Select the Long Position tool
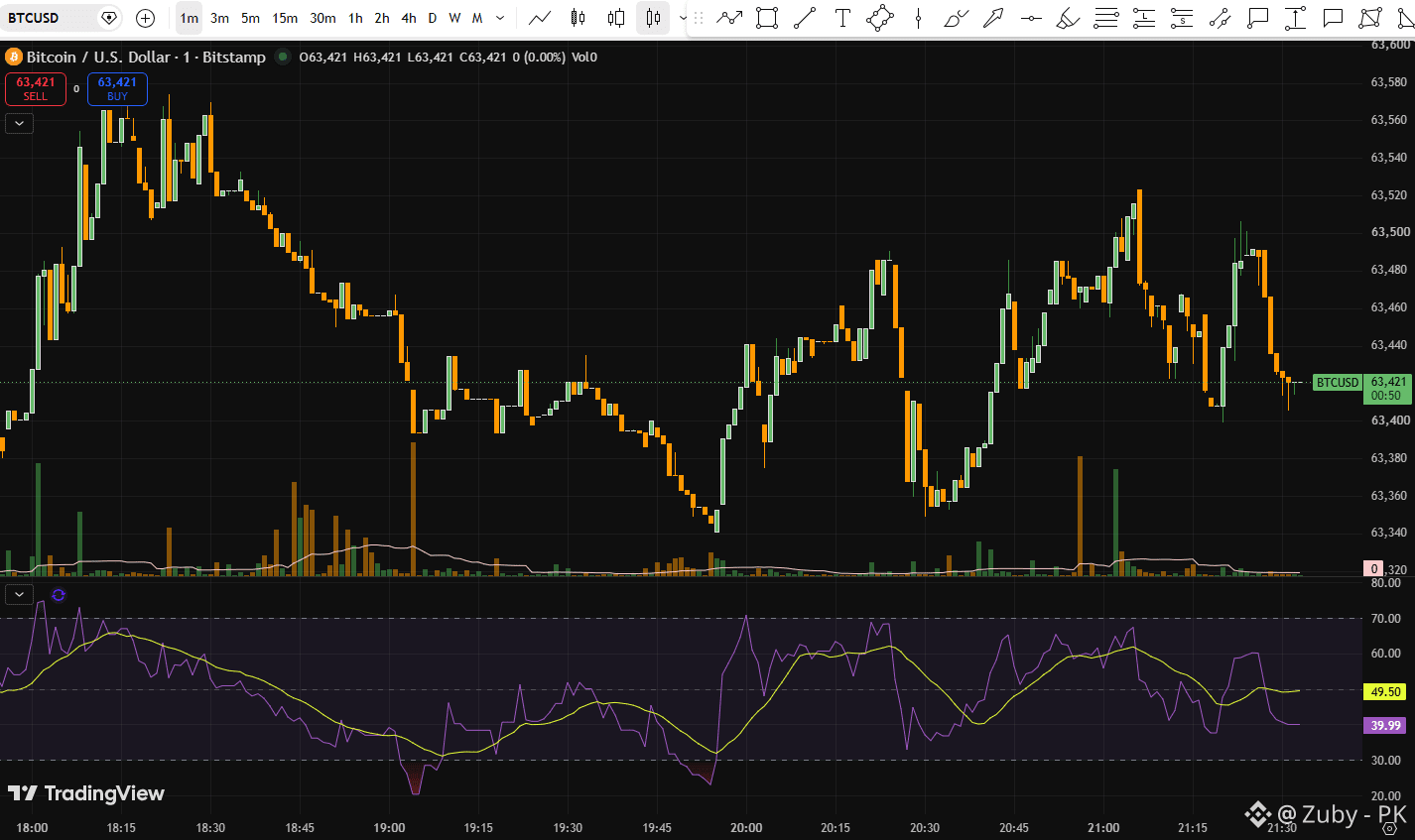 click(x=1144, y=18)
